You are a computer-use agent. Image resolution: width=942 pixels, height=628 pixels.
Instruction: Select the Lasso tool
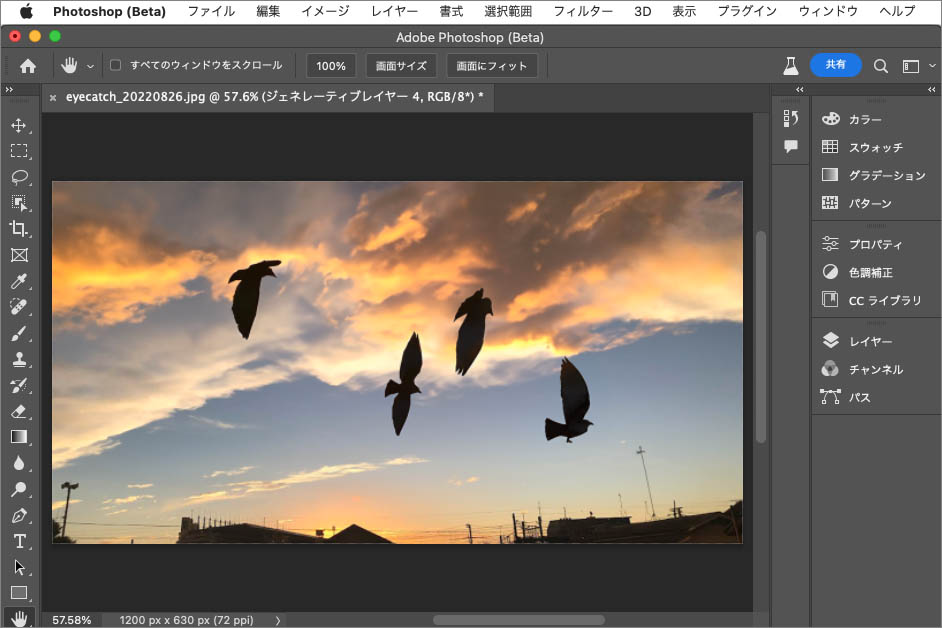(x=19, y=177)
